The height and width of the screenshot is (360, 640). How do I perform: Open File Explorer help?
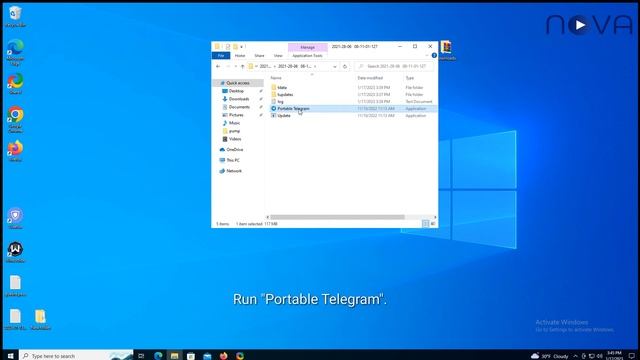pyautogui.click(x=434, y=55)
